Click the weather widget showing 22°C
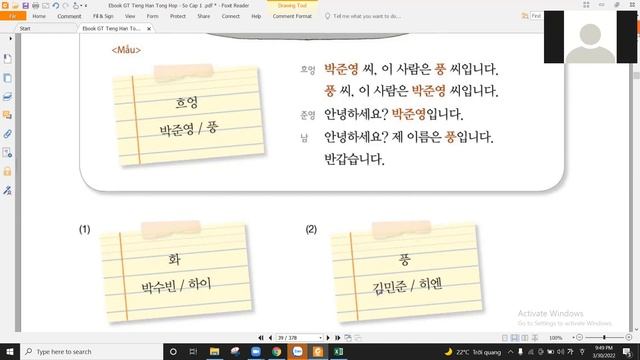 pyautogui.click(x=472, y=351)
